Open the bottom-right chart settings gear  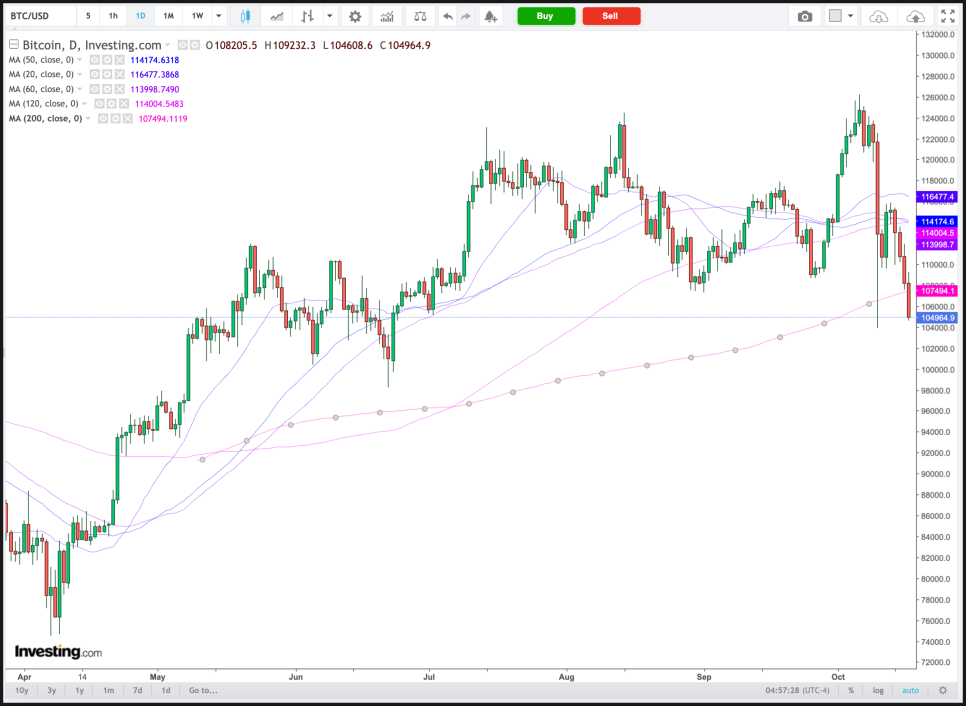tap(943, 690)
